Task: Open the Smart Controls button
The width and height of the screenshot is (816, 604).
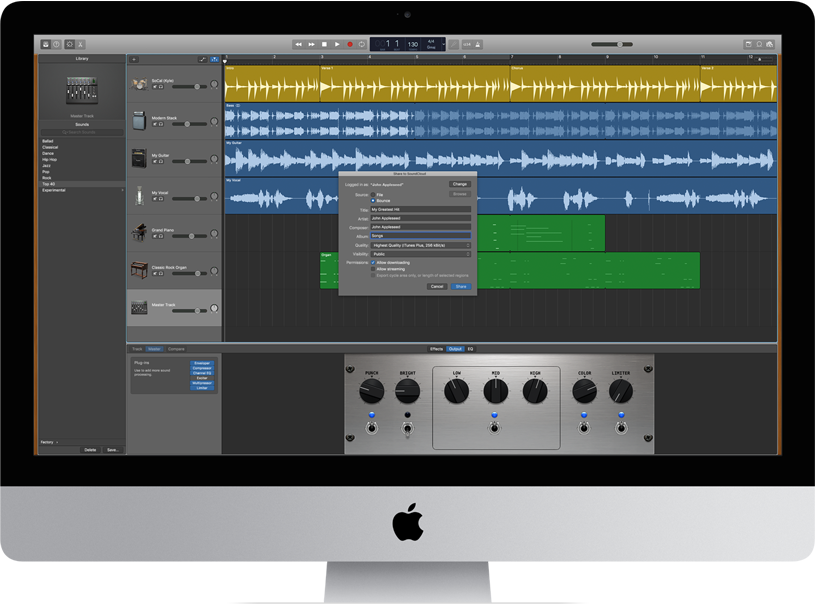Action: 69,45
